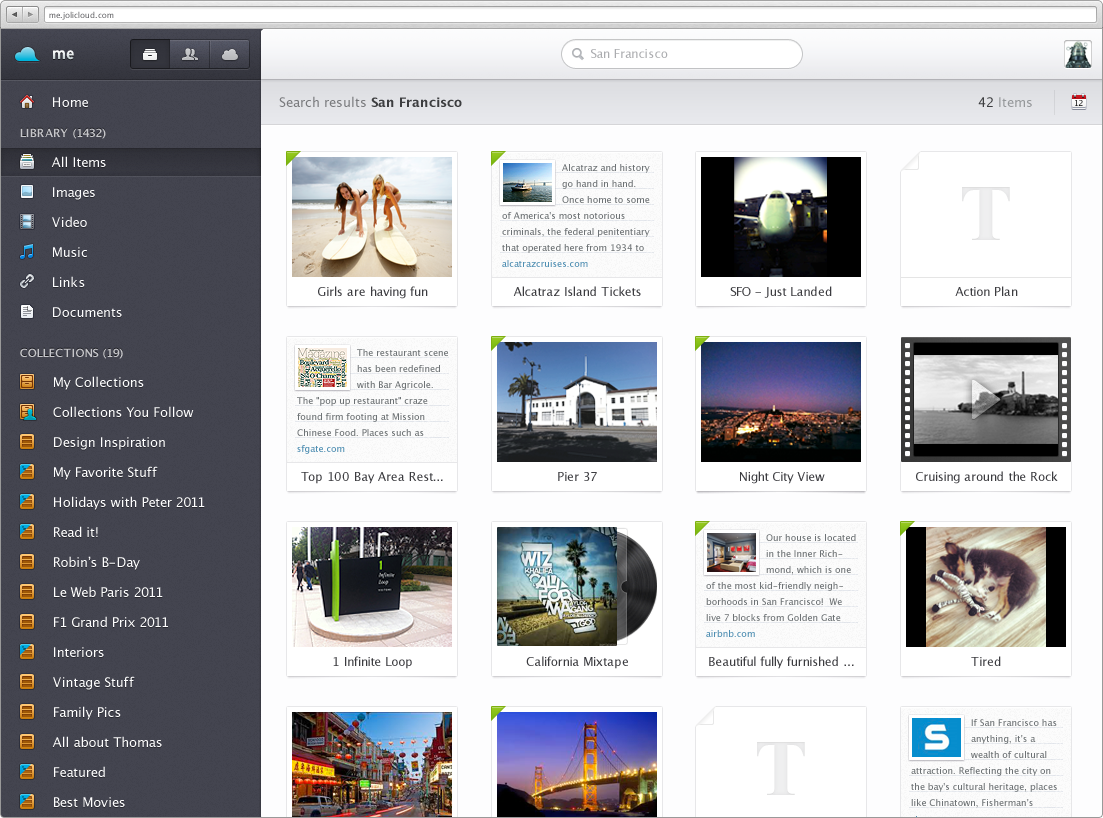Click the calendar date filter icon
This screenshot has height=818, width=1103.
pyautogui.click(x=1078, y=102)
